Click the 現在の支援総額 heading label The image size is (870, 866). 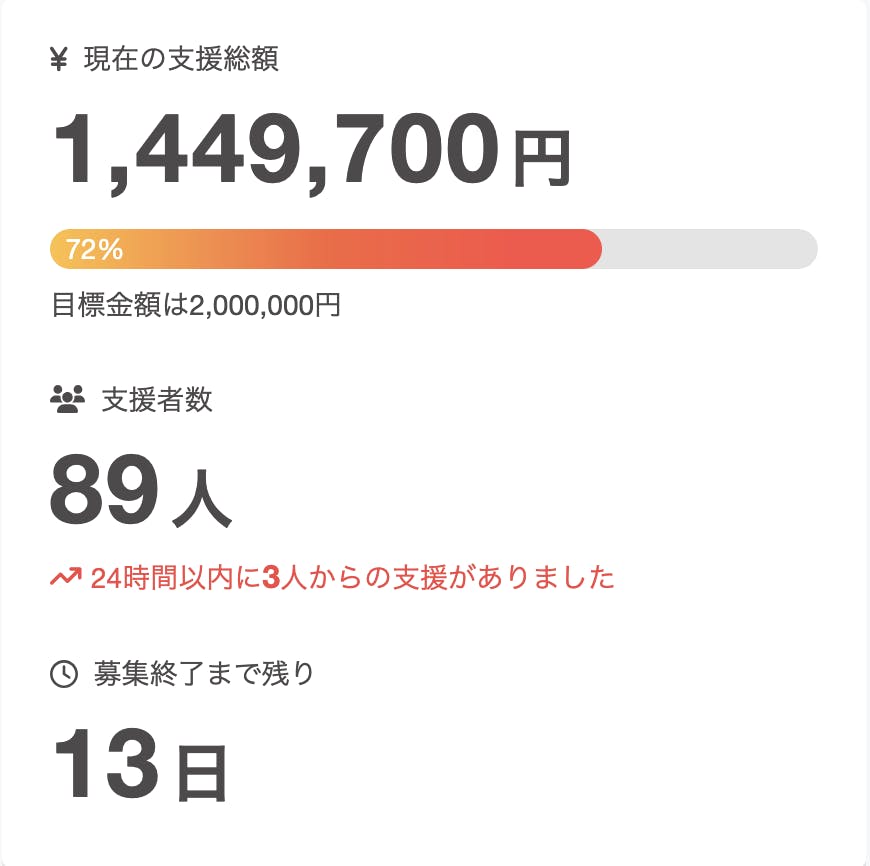tap(181, 60)
